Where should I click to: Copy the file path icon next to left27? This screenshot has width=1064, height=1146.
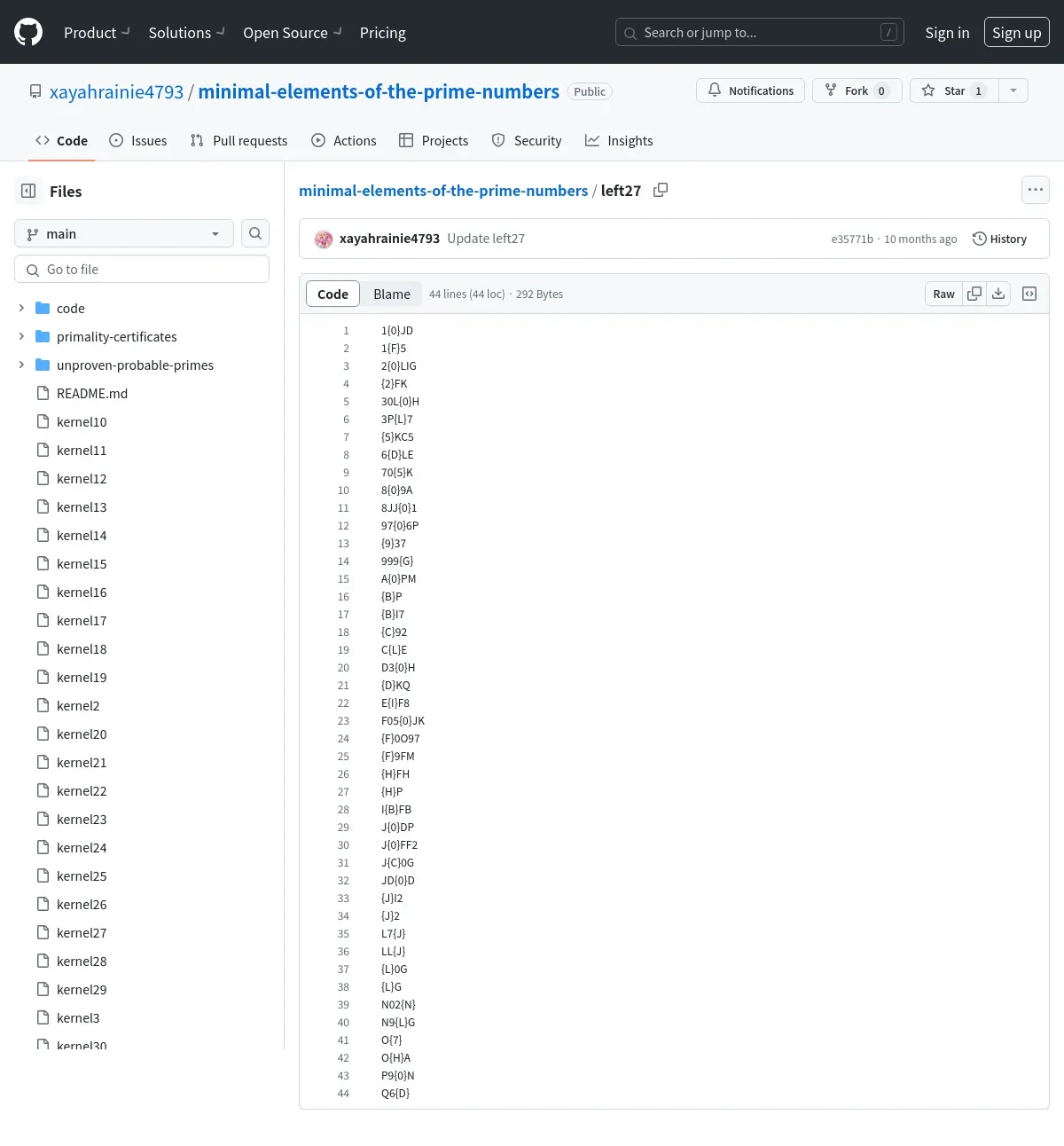(661, 190)
